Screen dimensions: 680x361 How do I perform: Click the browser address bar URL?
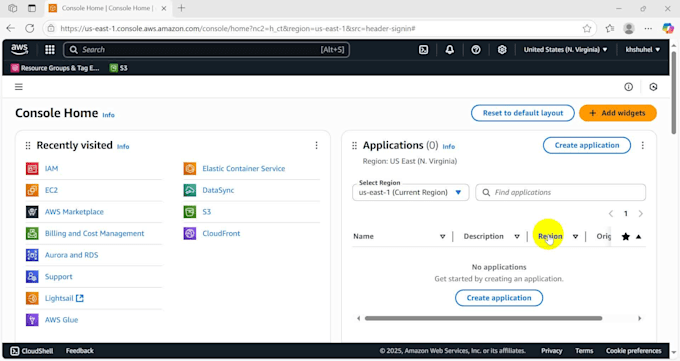[x=238, y=28]
